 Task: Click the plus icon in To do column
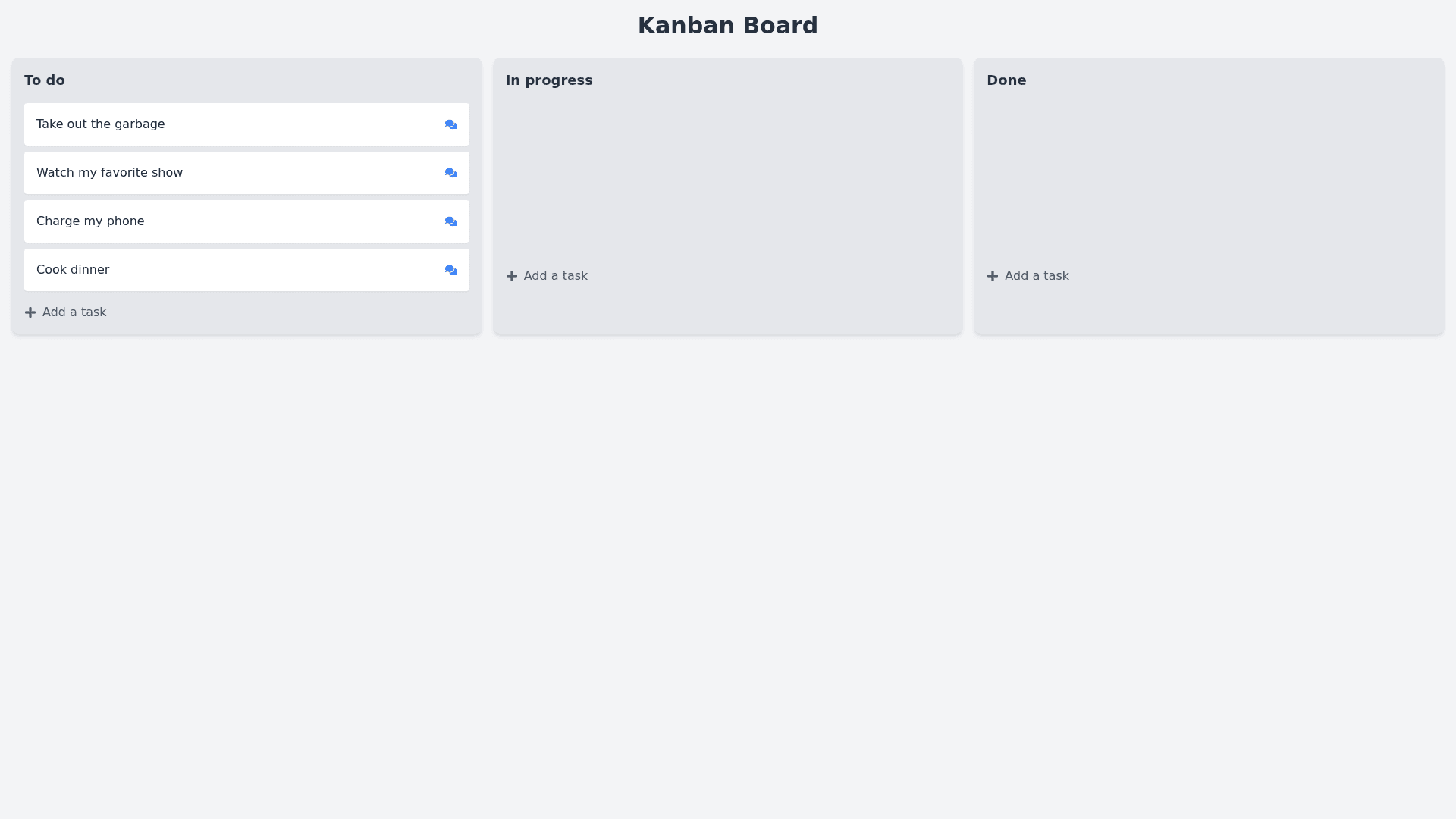coord(30,312)
